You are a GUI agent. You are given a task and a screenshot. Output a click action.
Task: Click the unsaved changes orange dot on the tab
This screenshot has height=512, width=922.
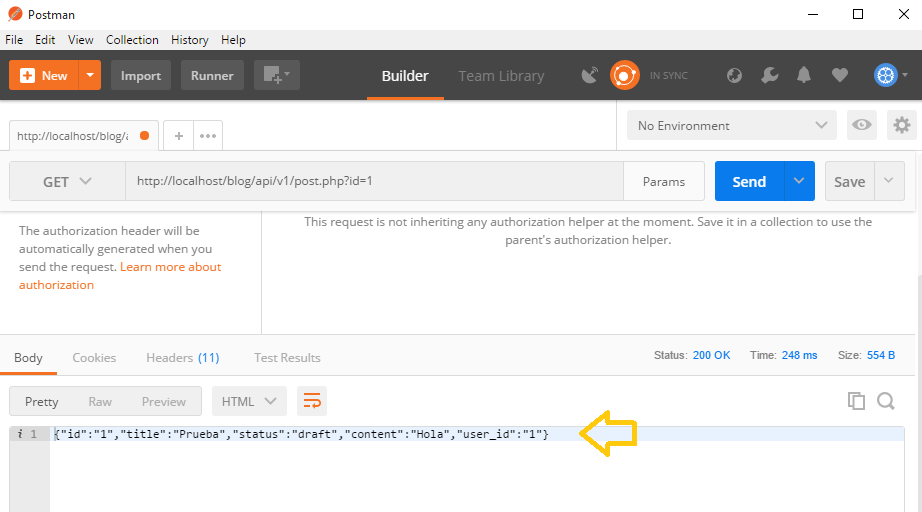click(x=144, y=136)
